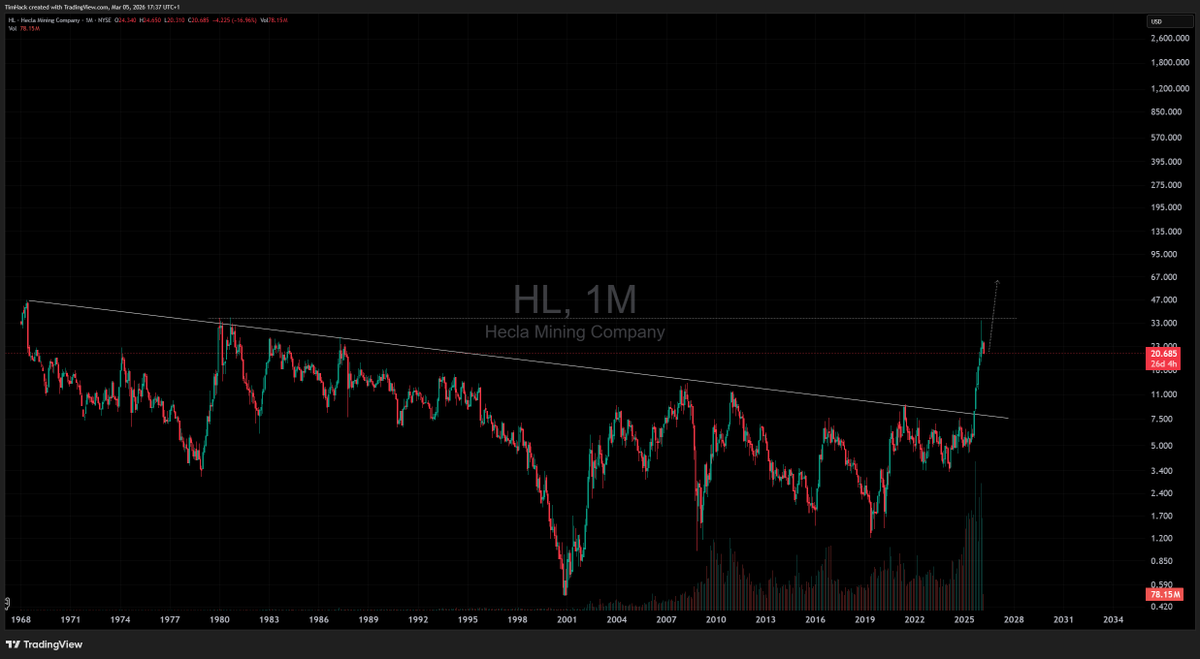Click the 2019 time axis label
1200x659 pixels.
865,620
